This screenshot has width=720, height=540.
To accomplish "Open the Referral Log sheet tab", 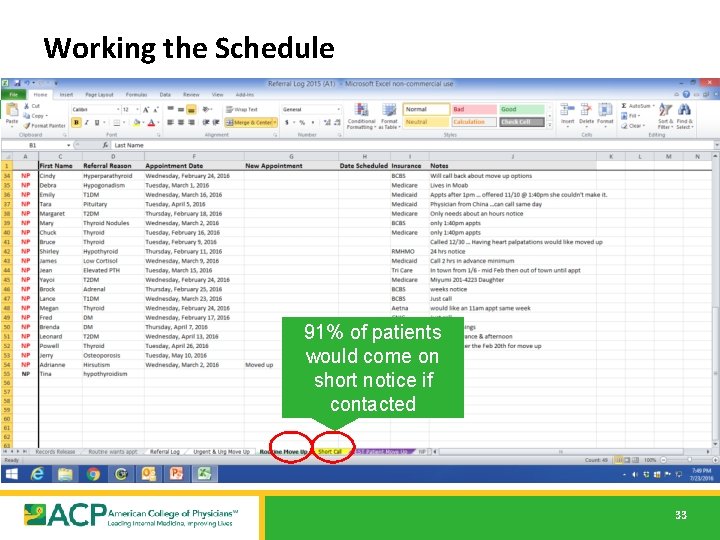I will tap(165, 452).
